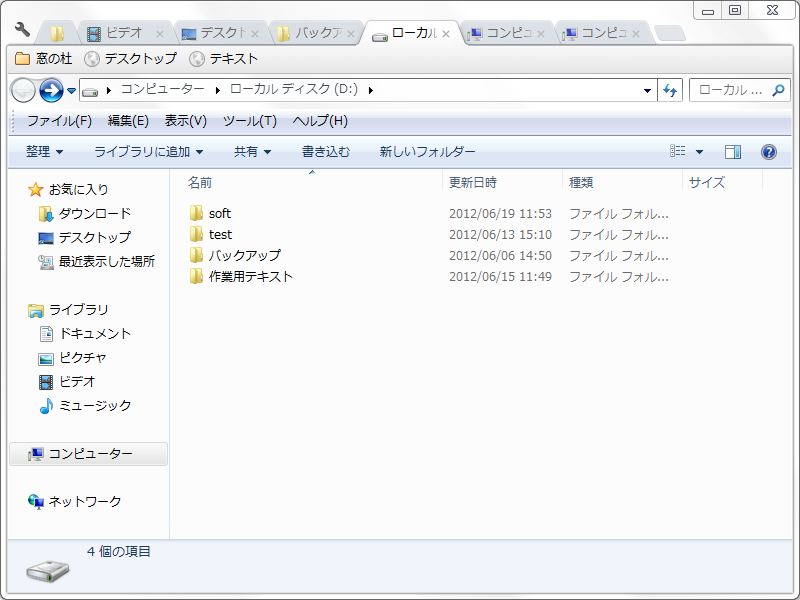Open デスクトップ in the sidebar
The height and width of the screenshot is (600, 800).
pos(85,238)
